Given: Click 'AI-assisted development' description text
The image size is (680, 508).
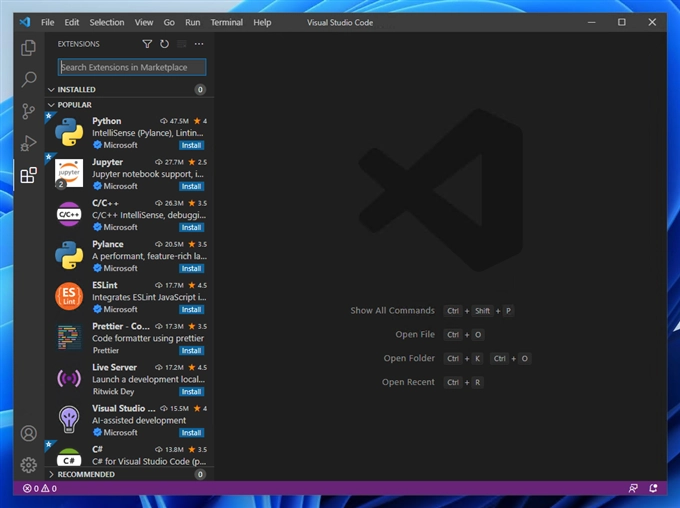Looking at the screenshot, I should (139, 420).
